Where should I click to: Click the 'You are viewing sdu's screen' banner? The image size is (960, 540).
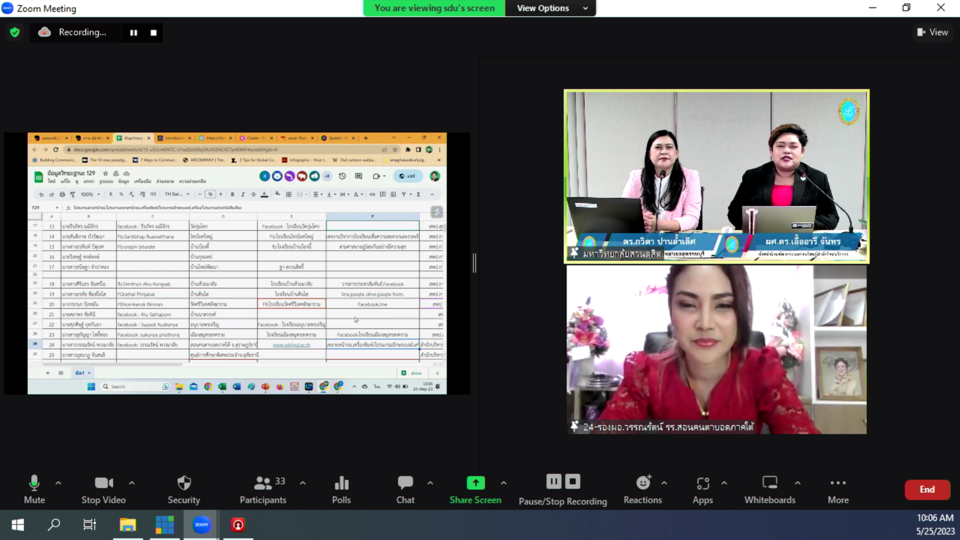coord(434,8)
